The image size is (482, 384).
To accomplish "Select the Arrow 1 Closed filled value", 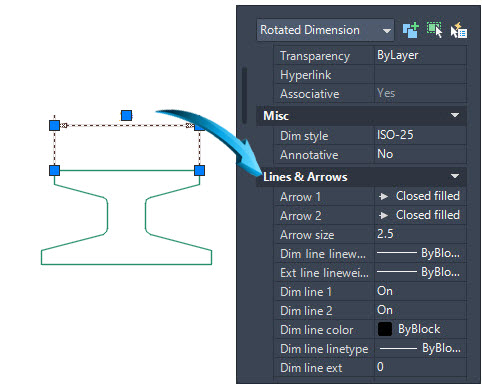I will 420,196.
